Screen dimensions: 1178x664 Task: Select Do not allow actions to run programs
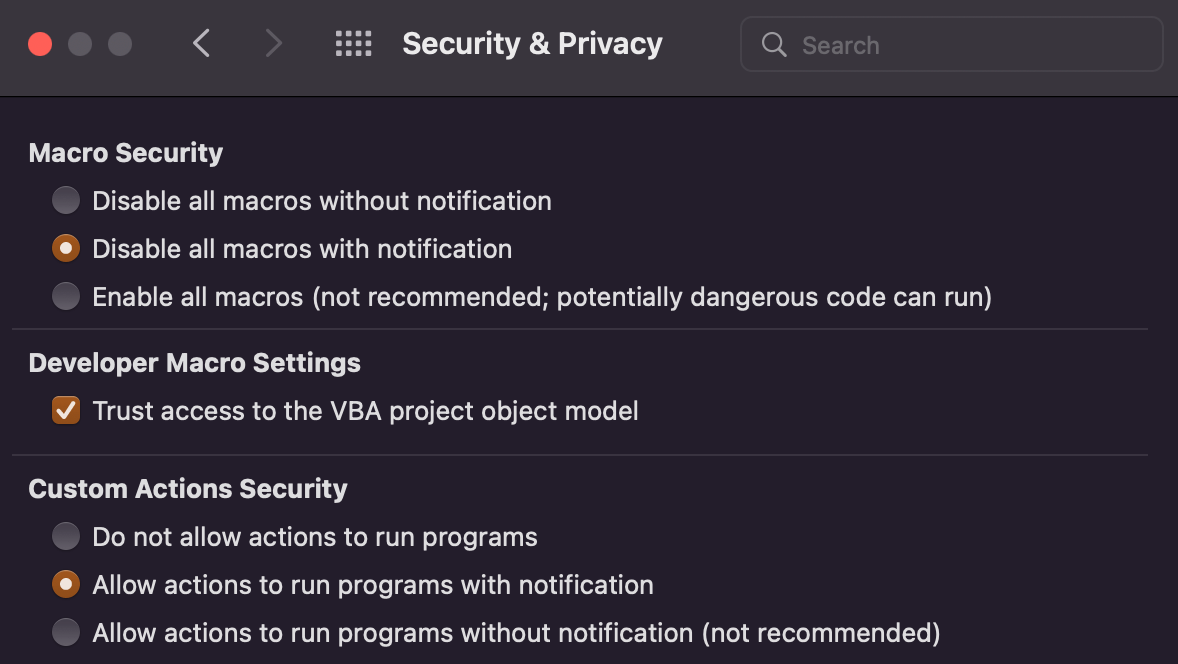pyautogui.click(x=66, y=537)
